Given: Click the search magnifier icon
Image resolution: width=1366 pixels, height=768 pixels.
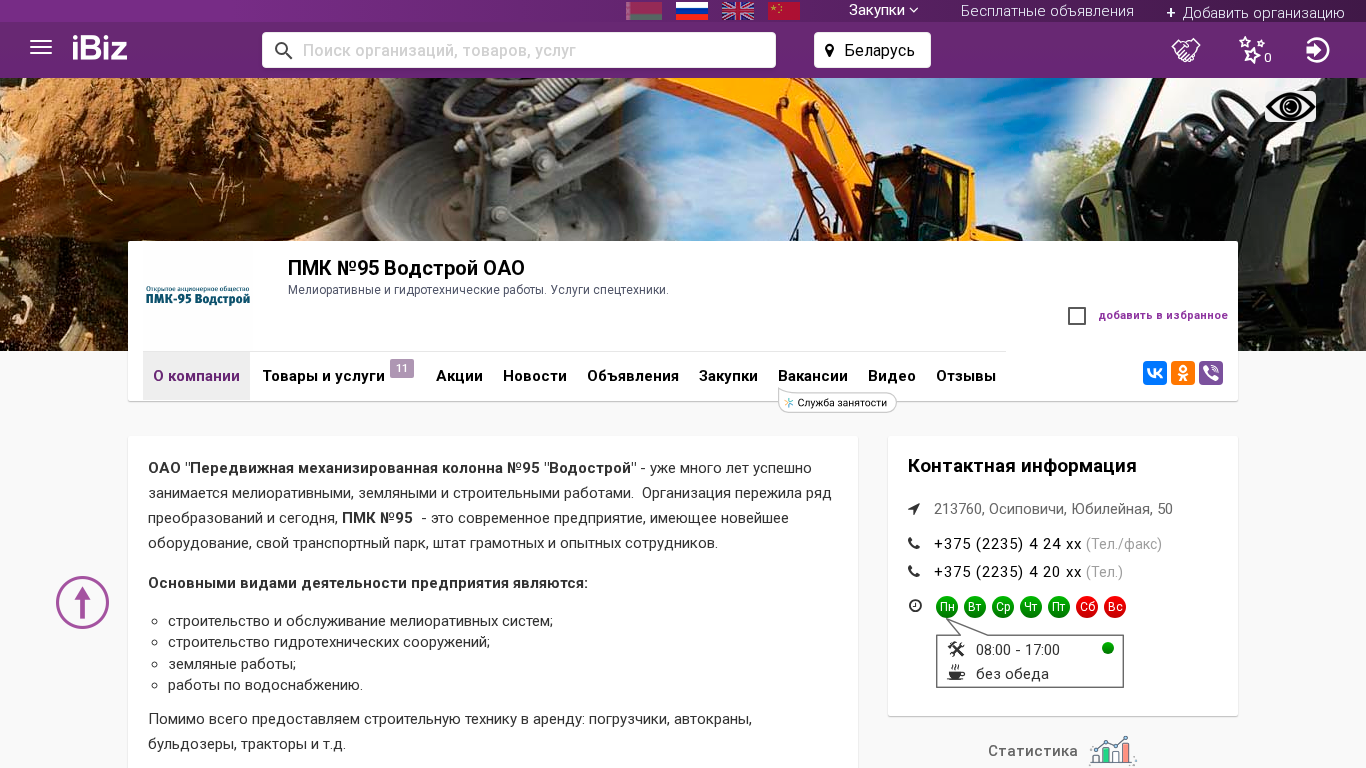Looking at the screenshot, I should (283, 50).
